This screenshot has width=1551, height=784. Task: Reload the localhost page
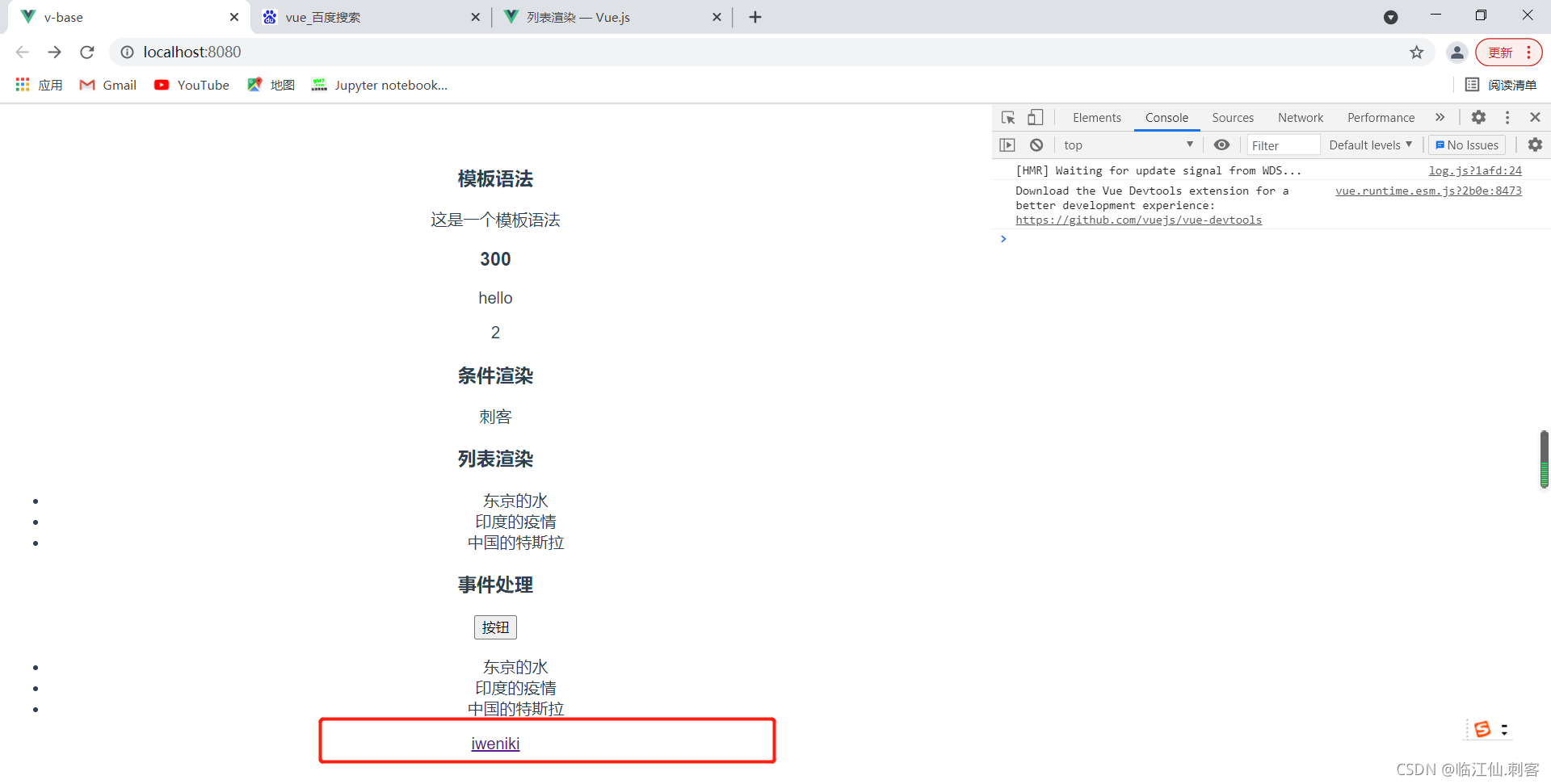87,52
